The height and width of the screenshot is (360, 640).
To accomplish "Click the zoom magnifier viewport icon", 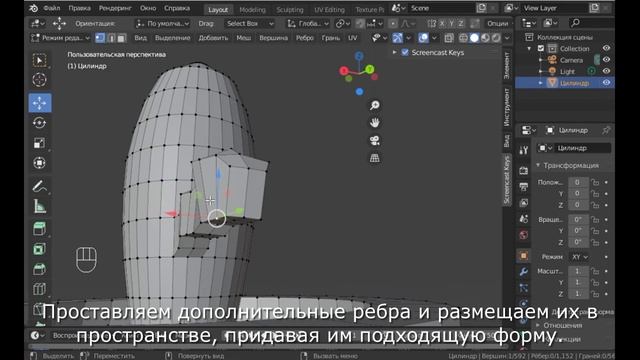I will pyautogui.click(x=375, y=105).
